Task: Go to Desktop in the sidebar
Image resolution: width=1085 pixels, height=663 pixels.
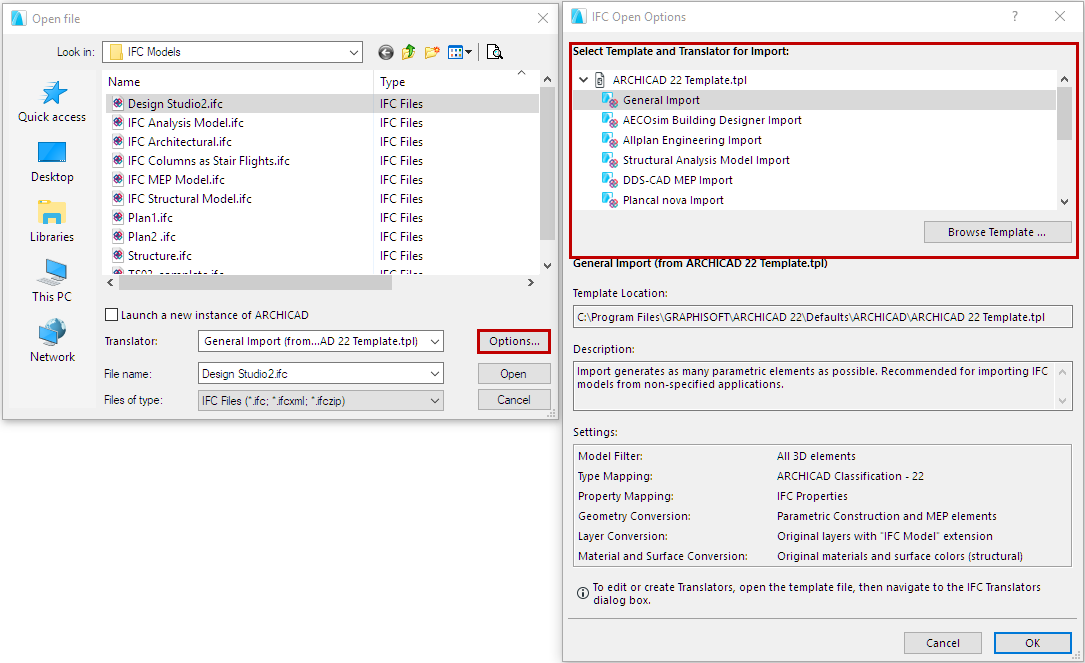Action: coord(52,162)
